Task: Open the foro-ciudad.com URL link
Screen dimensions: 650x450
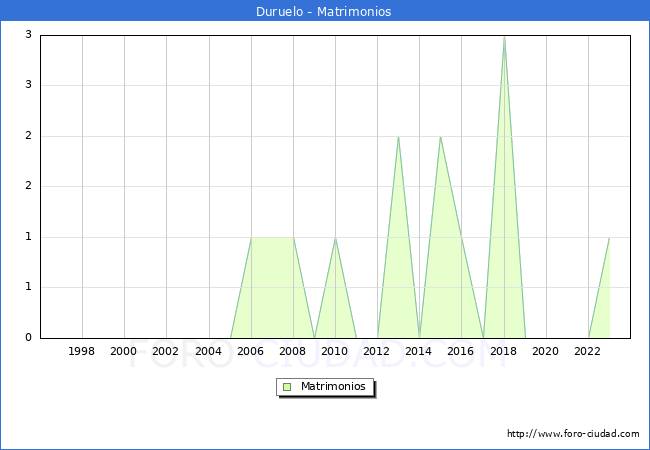Action: click(x=573, y=434)
